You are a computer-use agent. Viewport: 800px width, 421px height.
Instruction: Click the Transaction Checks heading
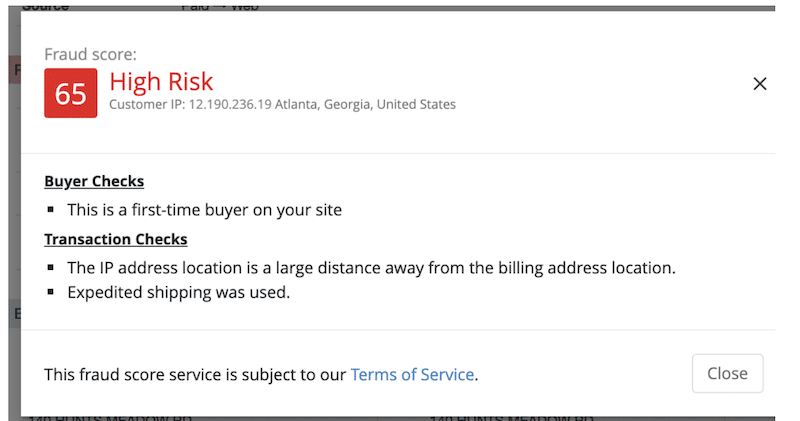click(115, 239)
